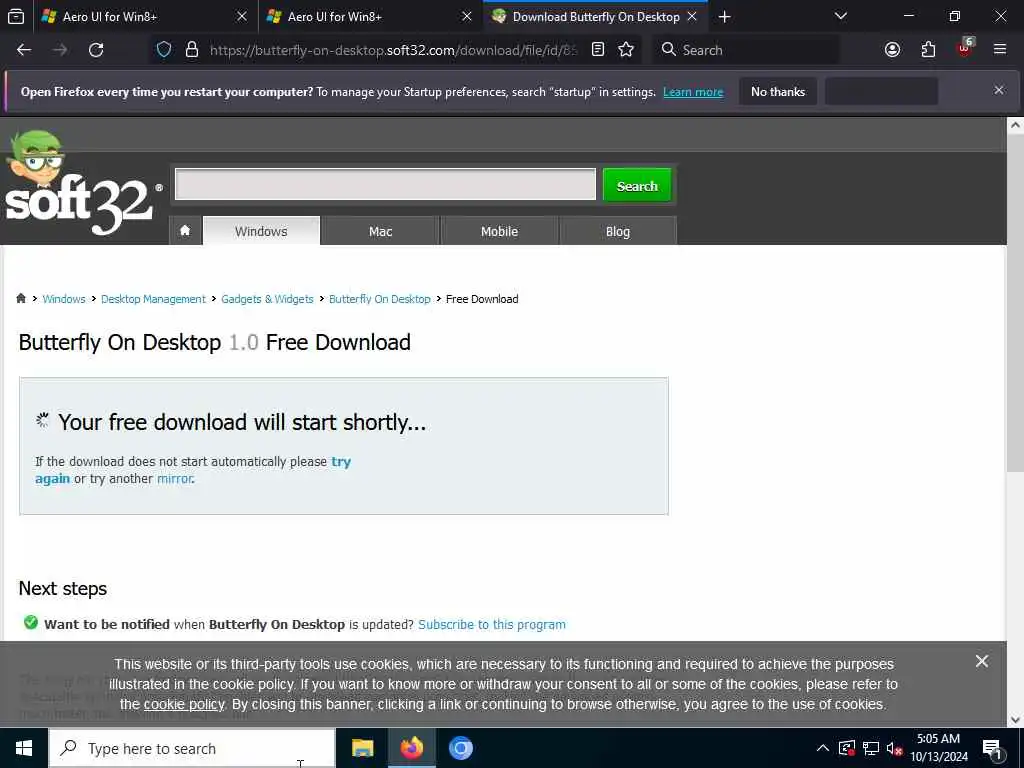Image resolution: width=1024 pixels, height=768 pixels.
Task: Bookmark this page with the star icon
Action: pyautogui.click(x=626, y=50)
